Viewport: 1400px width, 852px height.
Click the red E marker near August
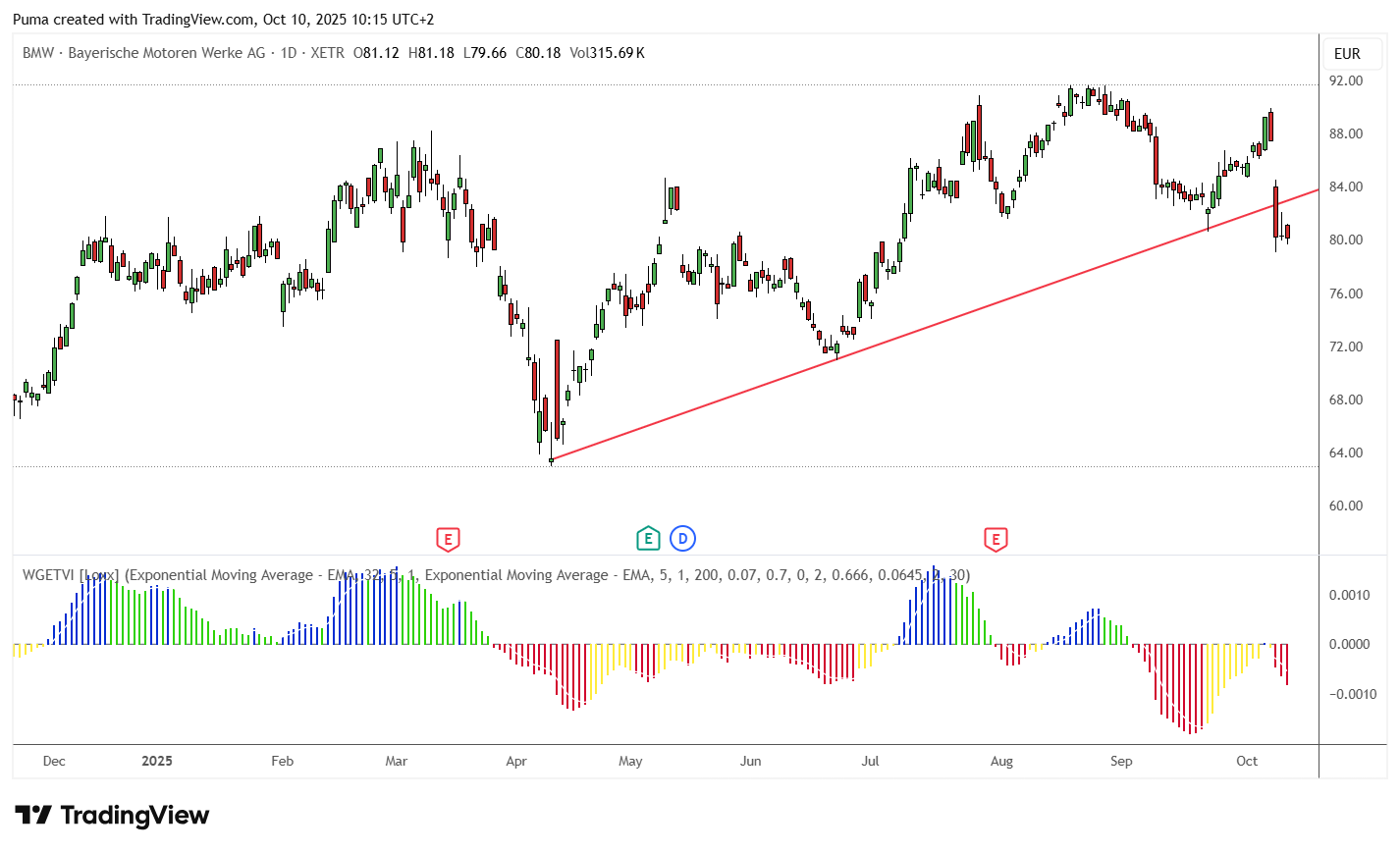pos(996,539)
